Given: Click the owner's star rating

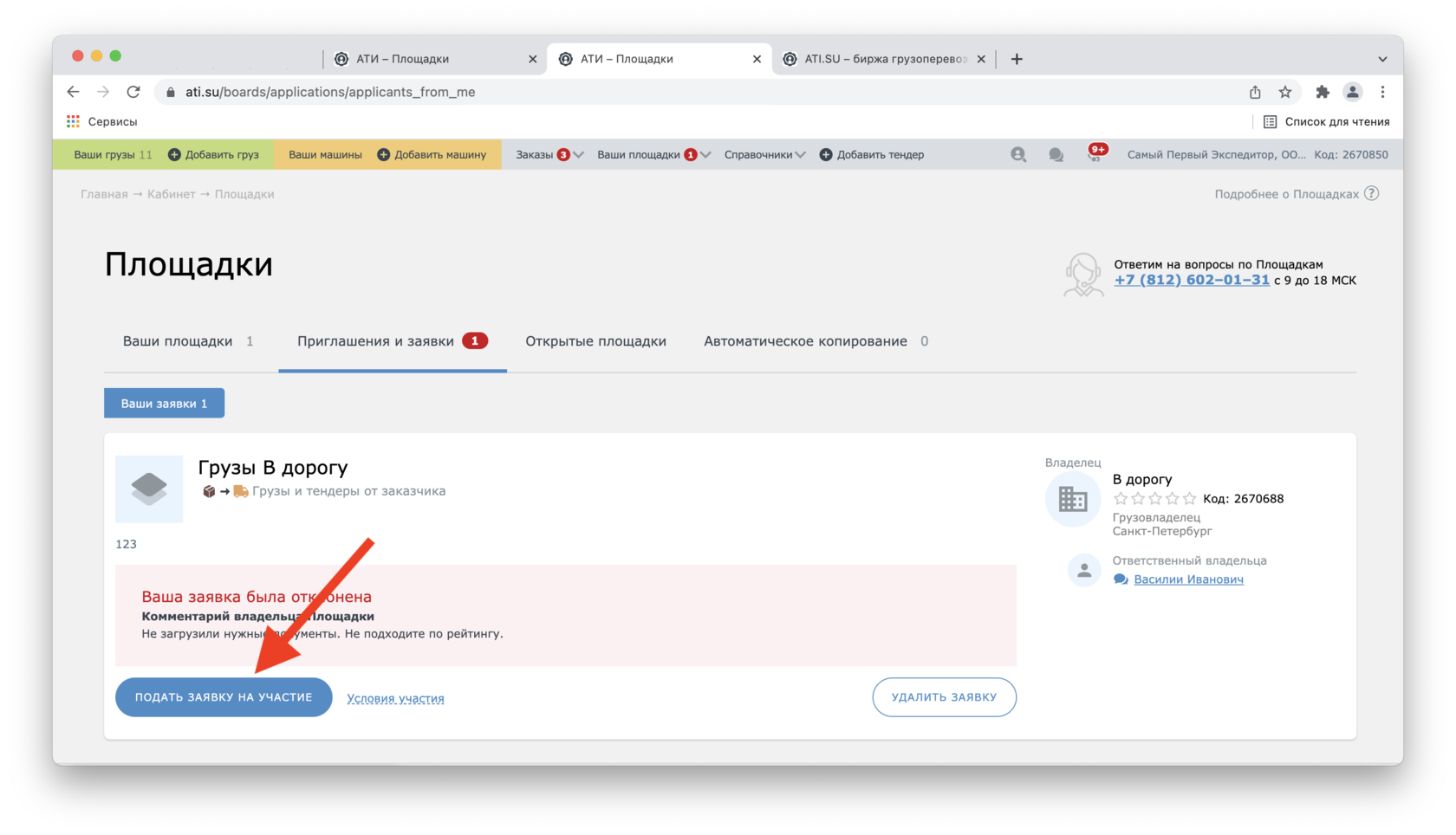Looking at the screenshot, I should [x=1154, y=498].
